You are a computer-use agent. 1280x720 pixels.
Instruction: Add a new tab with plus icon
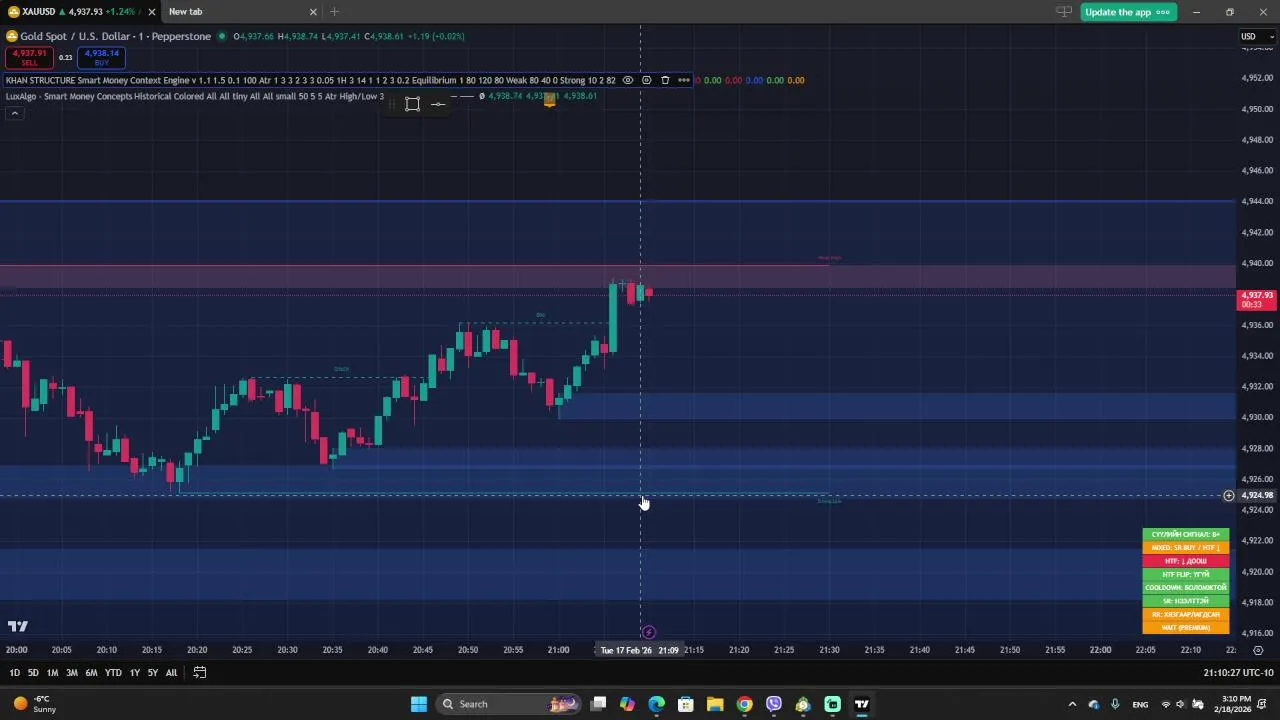tap(334, 12)
